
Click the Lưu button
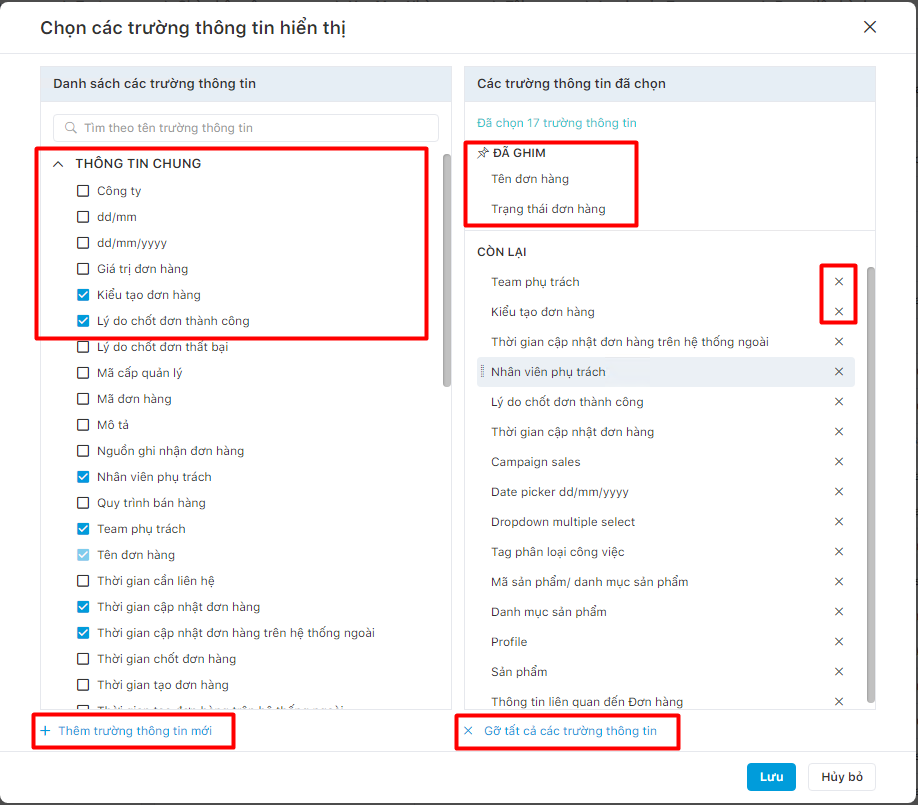[771, 777]
